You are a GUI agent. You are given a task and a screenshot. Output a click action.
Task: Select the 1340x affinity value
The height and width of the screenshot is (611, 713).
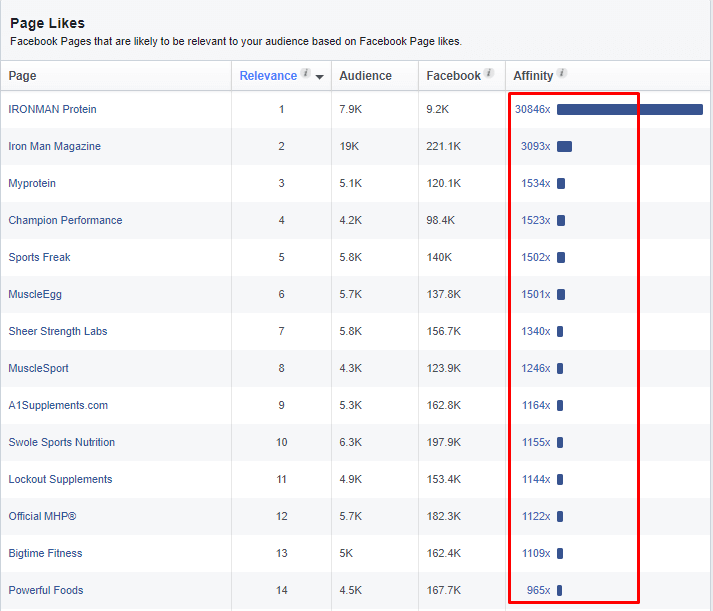[536, 331]
